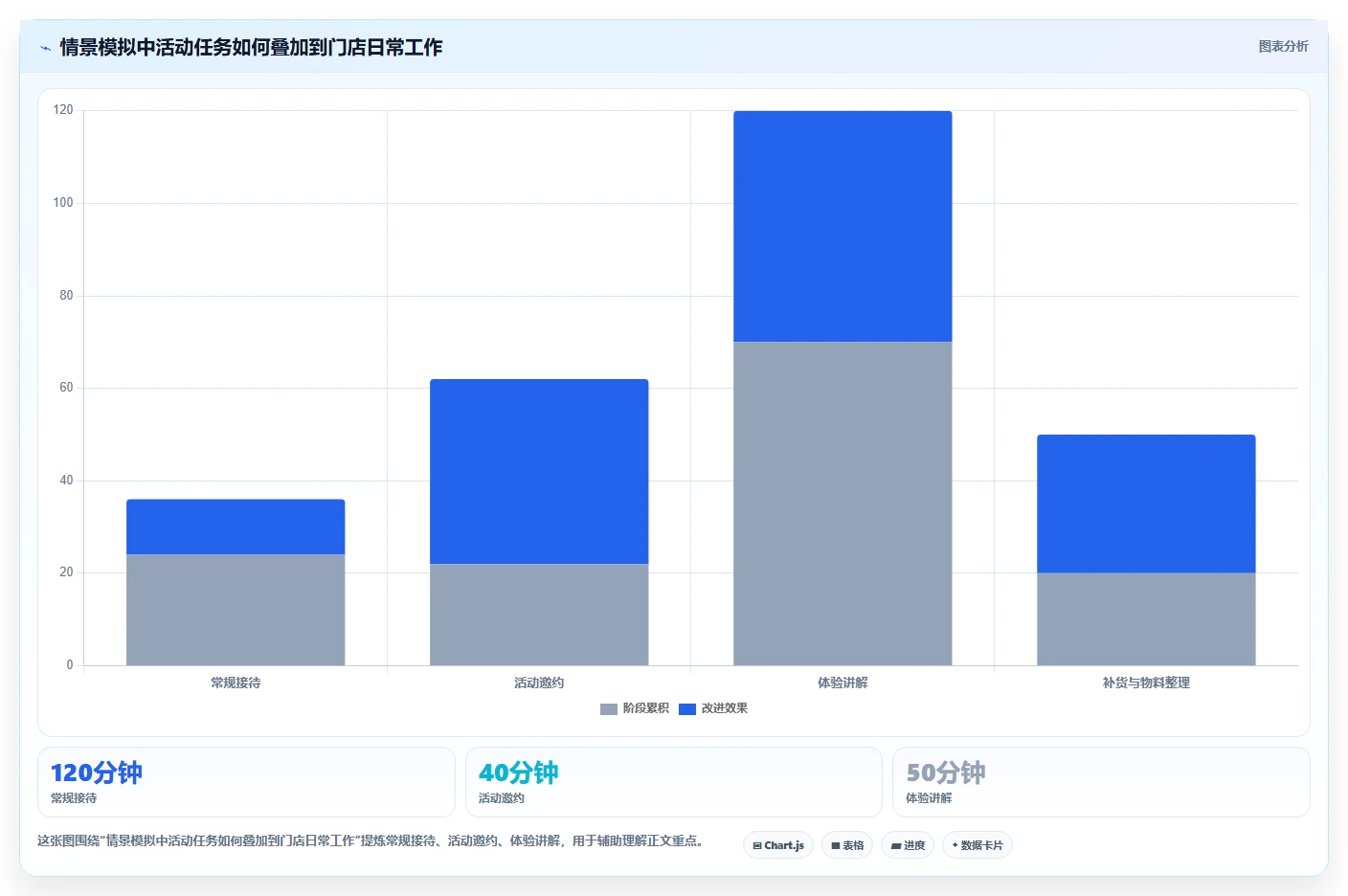Screen dimensions: 1348x896
Task: Toggle the 阶段累积 legend item
Action: click(x=634, y=708)
